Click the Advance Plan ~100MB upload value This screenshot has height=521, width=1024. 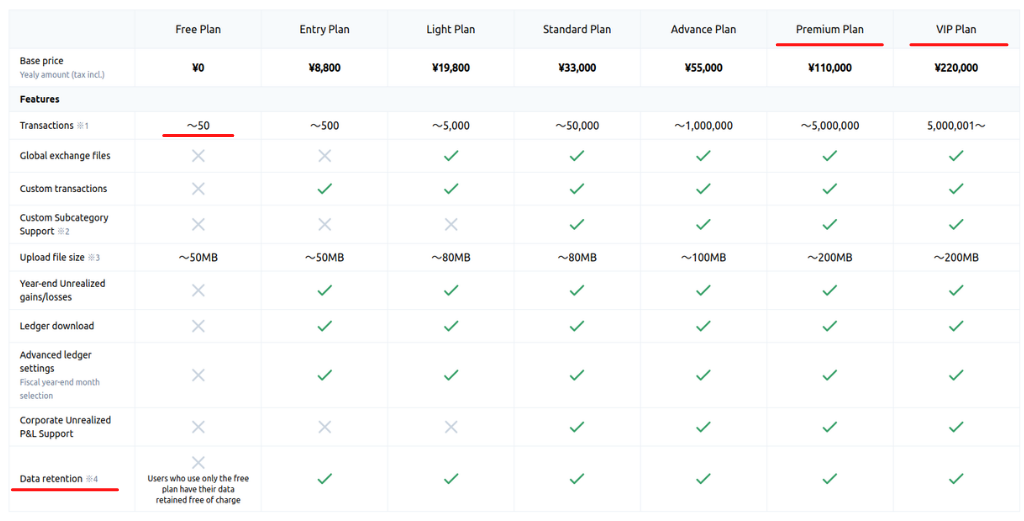click(703, 257)
